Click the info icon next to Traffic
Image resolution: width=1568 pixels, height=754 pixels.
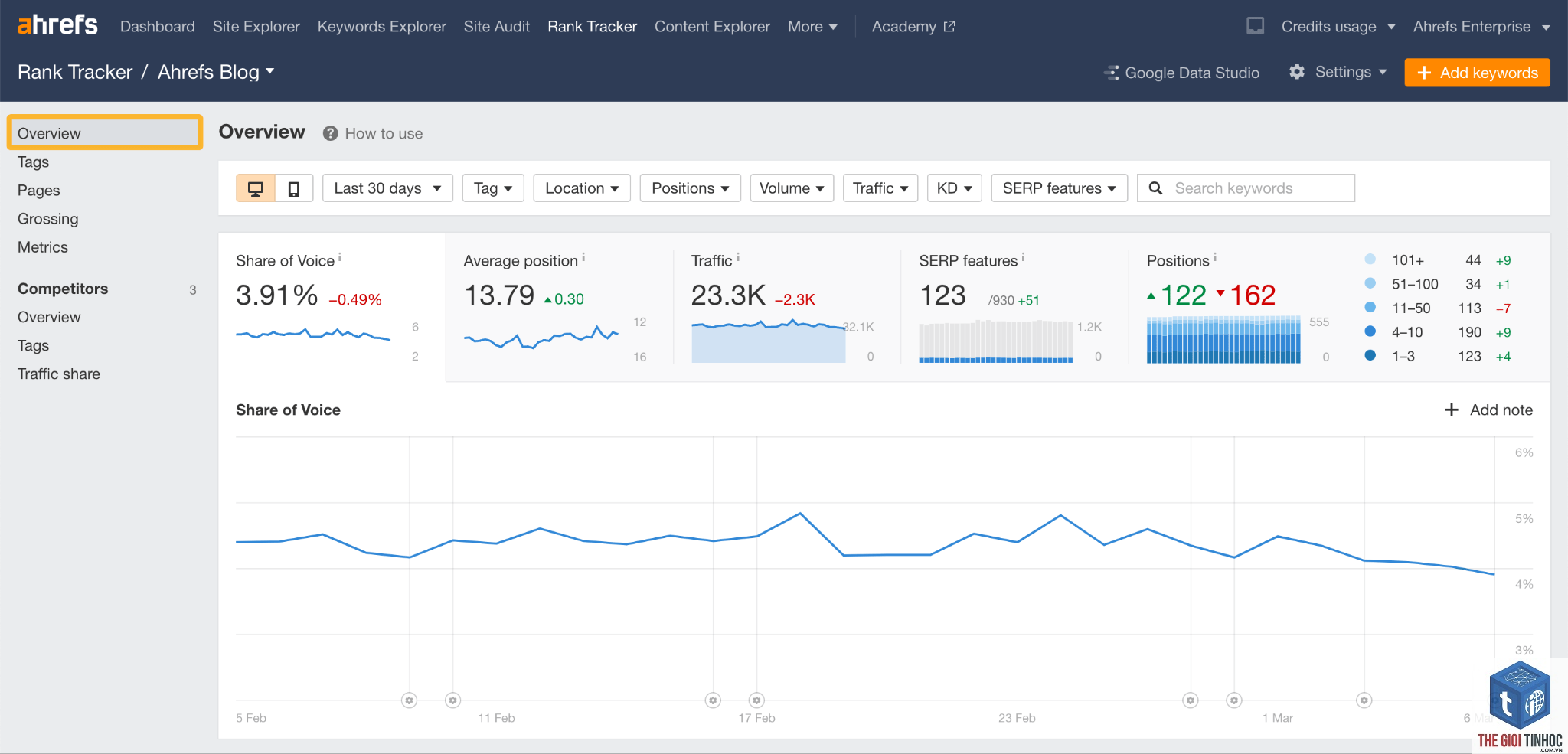tap(738, 258)
